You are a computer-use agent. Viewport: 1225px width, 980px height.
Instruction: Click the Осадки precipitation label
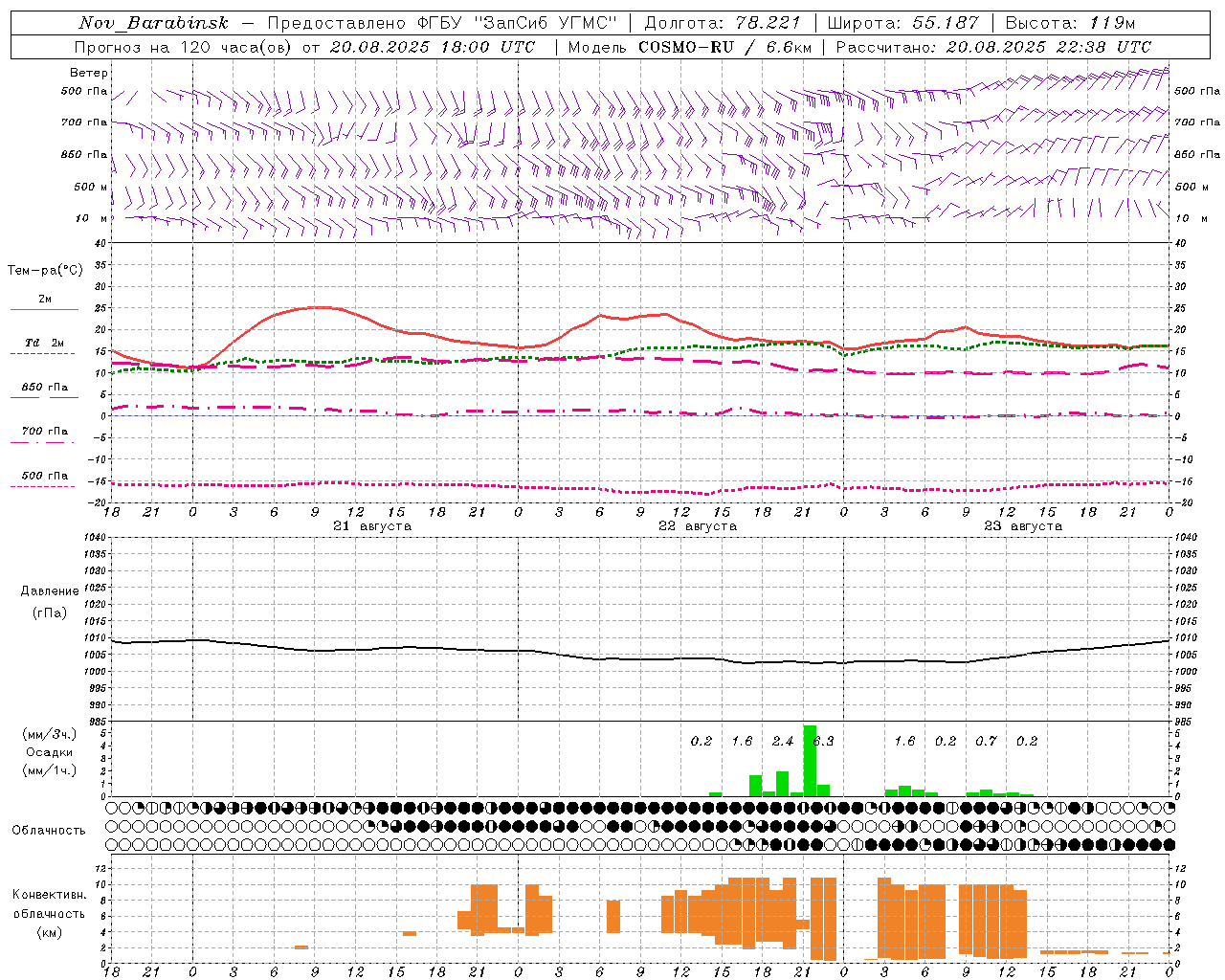click(x=50, y=752)
